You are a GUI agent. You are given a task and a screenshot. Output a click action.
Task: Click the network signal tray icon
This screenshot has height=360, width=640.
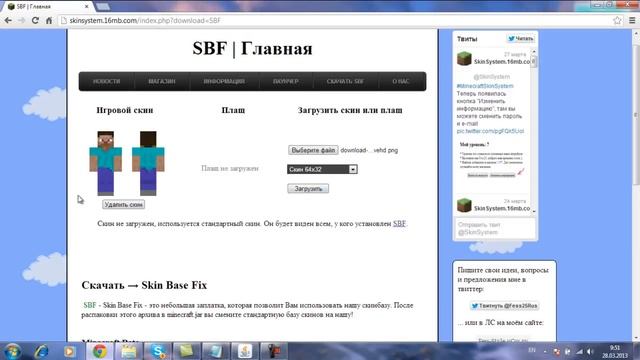pyautogui.click(x=579, y=351)
